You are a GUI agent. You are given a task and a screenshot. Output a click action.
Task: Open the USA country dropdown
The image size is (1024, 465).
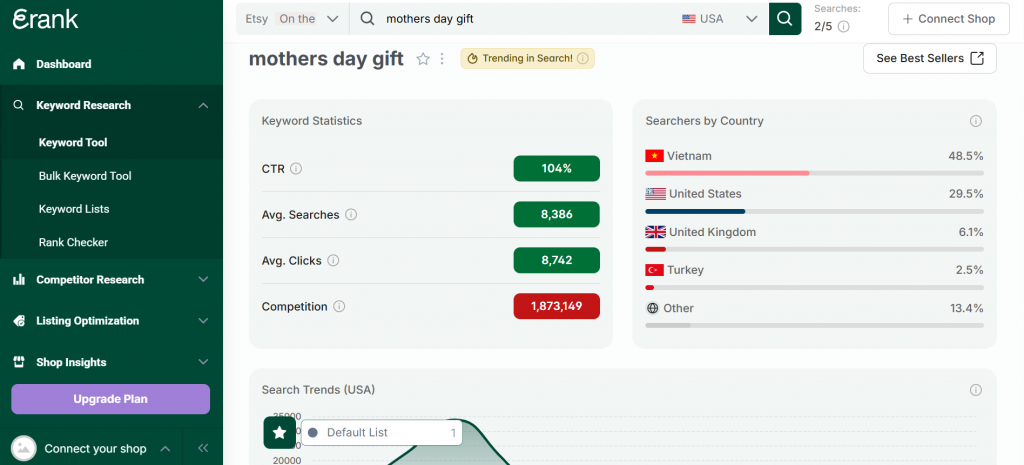click(x=718, y=18)
